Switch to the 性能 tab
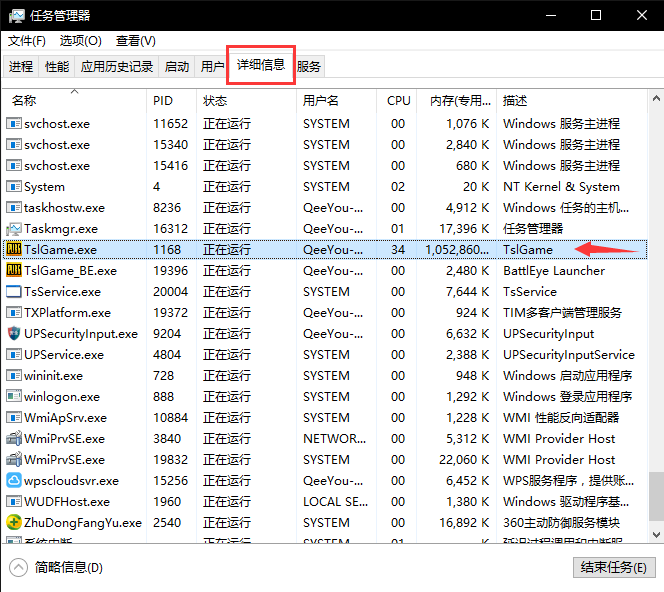Viewport: 664px width, 592px height. (x=57, y=66)
